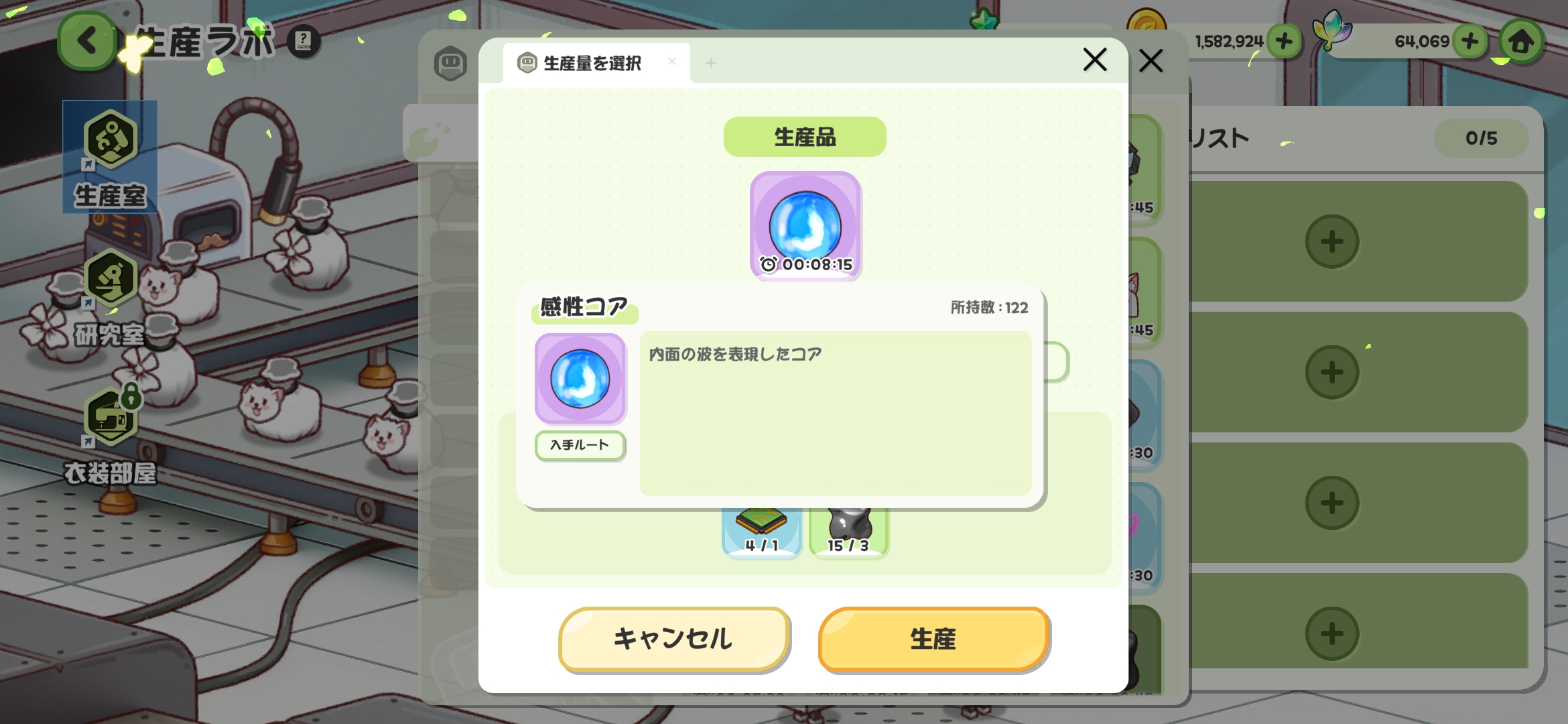Open 入手ルート acquisition route
The height and width of the screenshot is (724, 1568).
580,445
